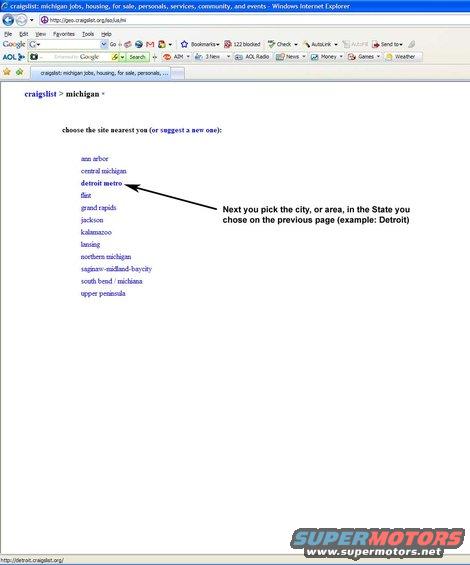
Task: Open the grand rapids link
Action: [98, 208]
